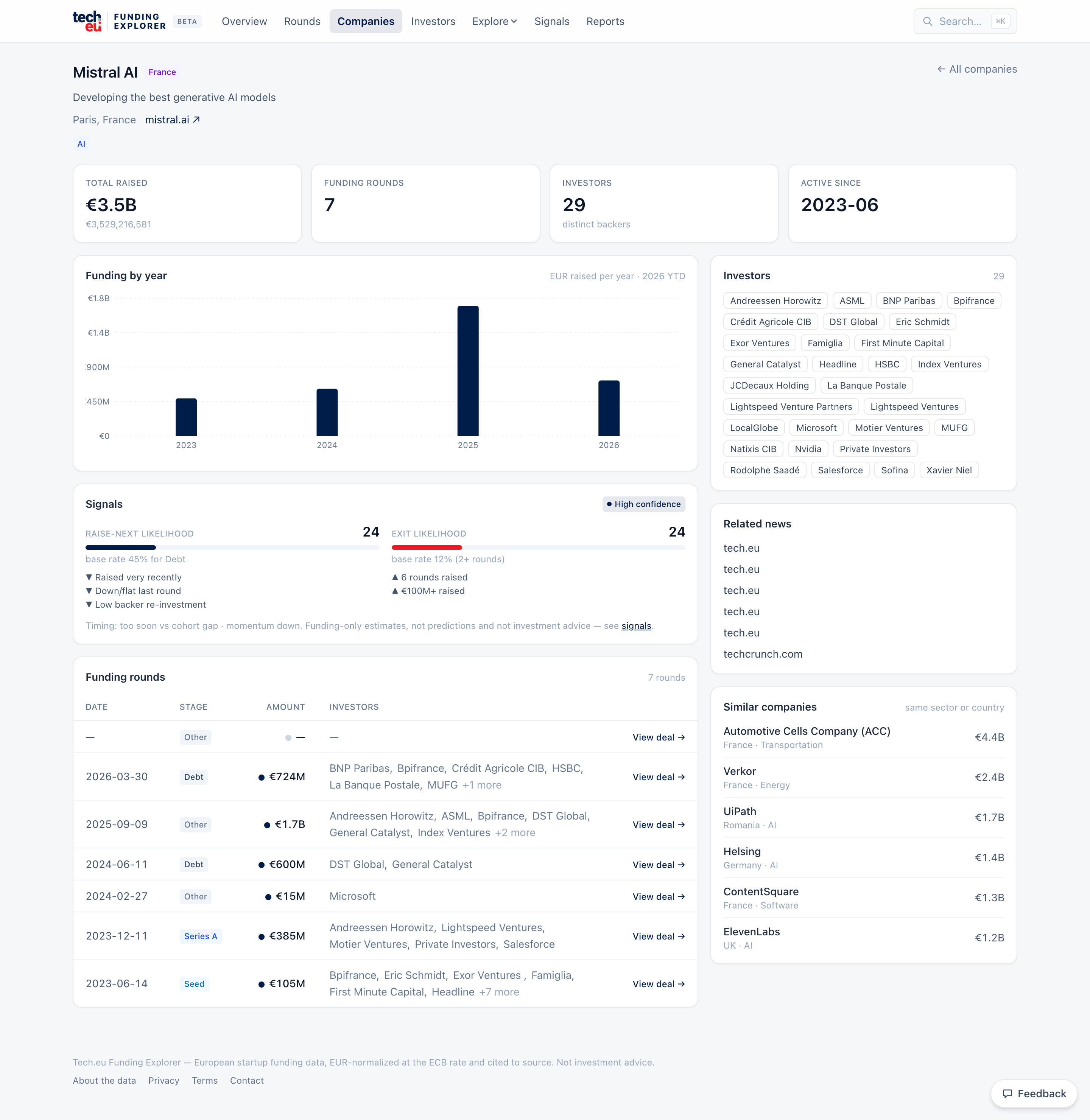Open Automotive Cells Company (ACC) profile
Viewport: 1090px width, 1120px height.
[807, 731]
